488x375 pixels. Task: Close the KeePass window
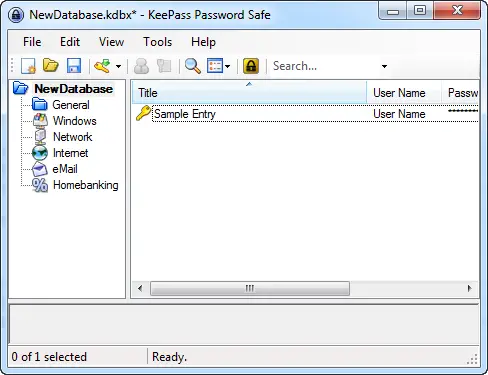(x=457, y=11)
